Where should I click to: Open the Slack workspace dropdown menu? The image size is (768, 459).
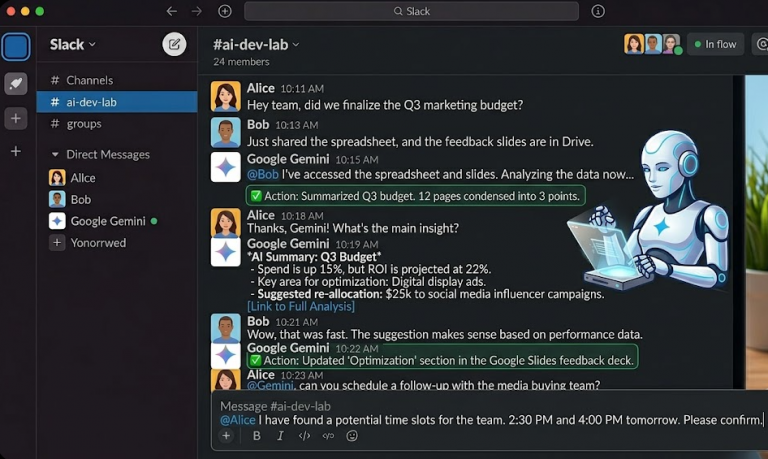pyautogui.click(x=73, y=44)
